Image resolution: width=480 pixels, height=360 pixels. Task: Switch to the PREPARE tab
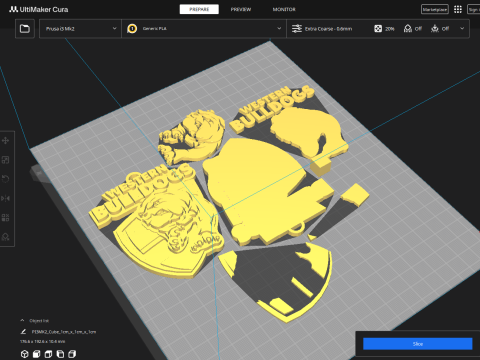199,9
